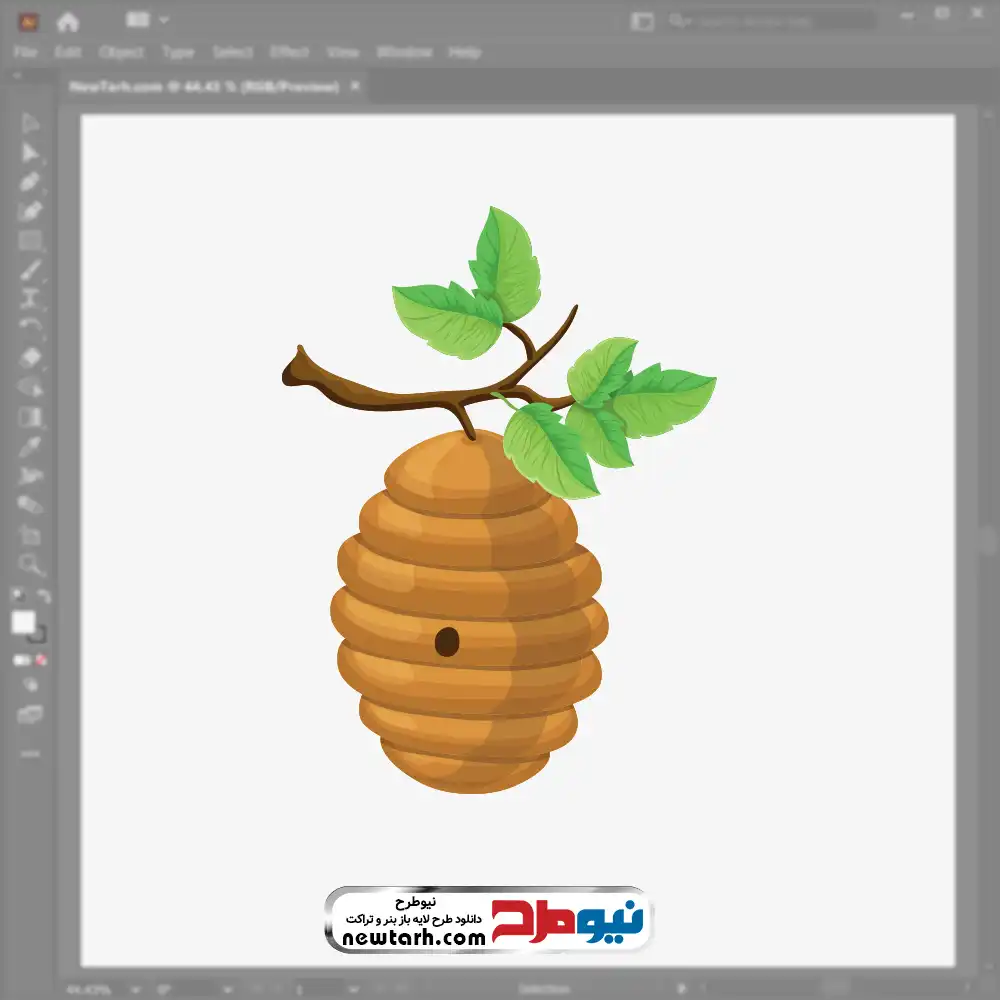
Task: Select the Selection tool arrow
Action: pyautogui.click(x=30, y=123)
